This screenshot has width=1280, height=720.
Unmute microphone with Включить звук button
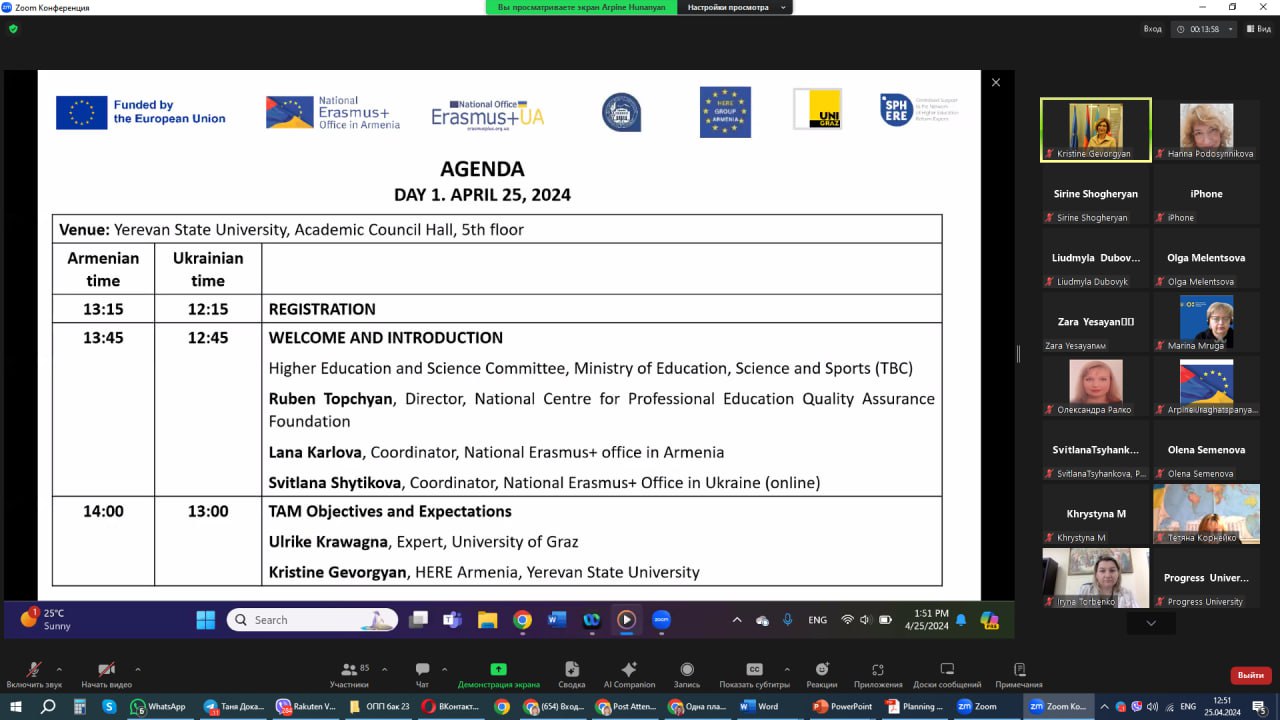pos(33,670)
